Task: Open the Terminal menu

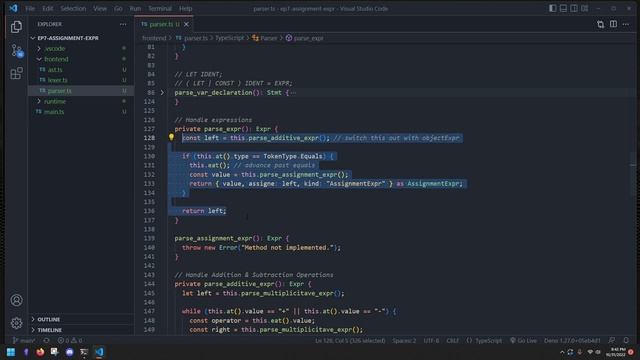Action: (x=160, y=8)
